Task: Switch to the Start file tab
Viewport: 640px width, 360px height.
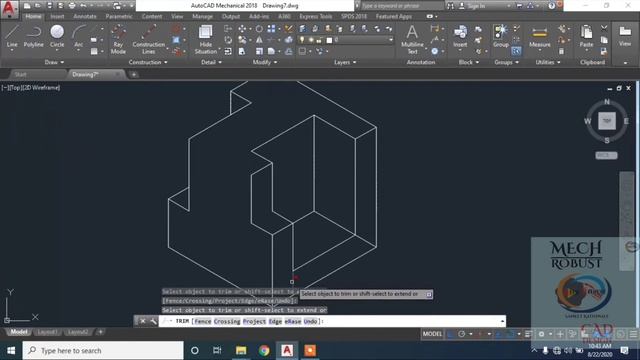Action: click(x=20, y=74)
